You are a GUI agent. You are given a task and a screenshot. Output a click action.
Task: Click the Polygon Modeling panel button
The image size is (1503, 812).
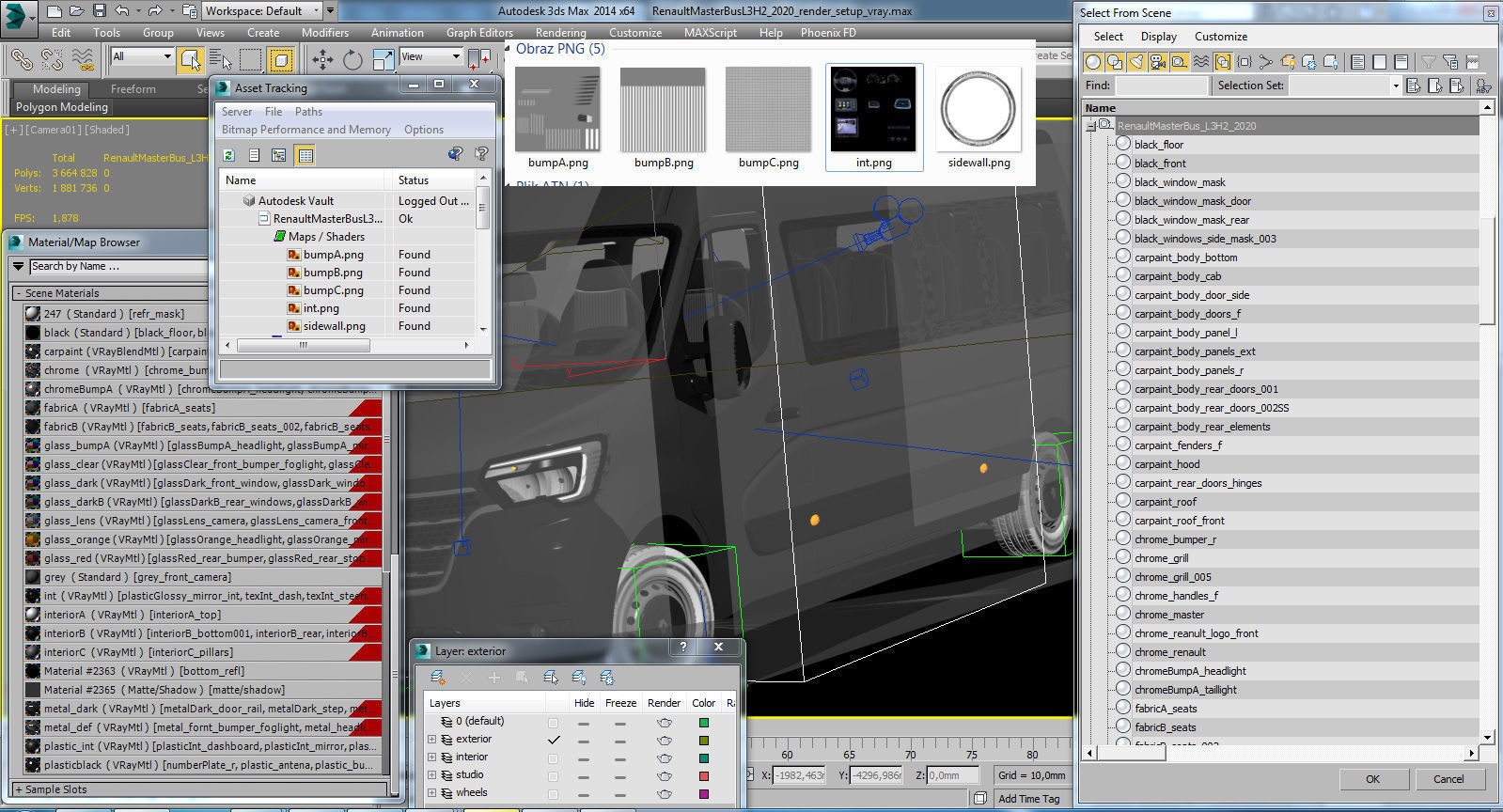(x=62, y=107)
